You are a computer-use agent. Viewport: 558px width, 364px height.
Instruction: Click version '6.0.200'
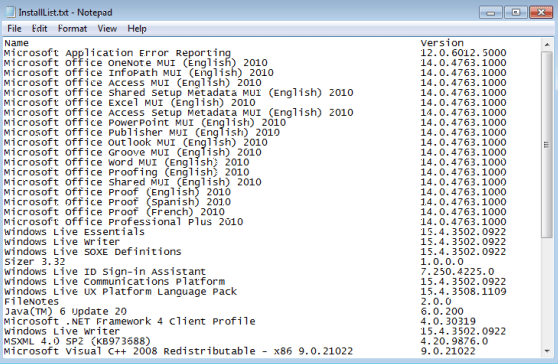click(442, 312)
